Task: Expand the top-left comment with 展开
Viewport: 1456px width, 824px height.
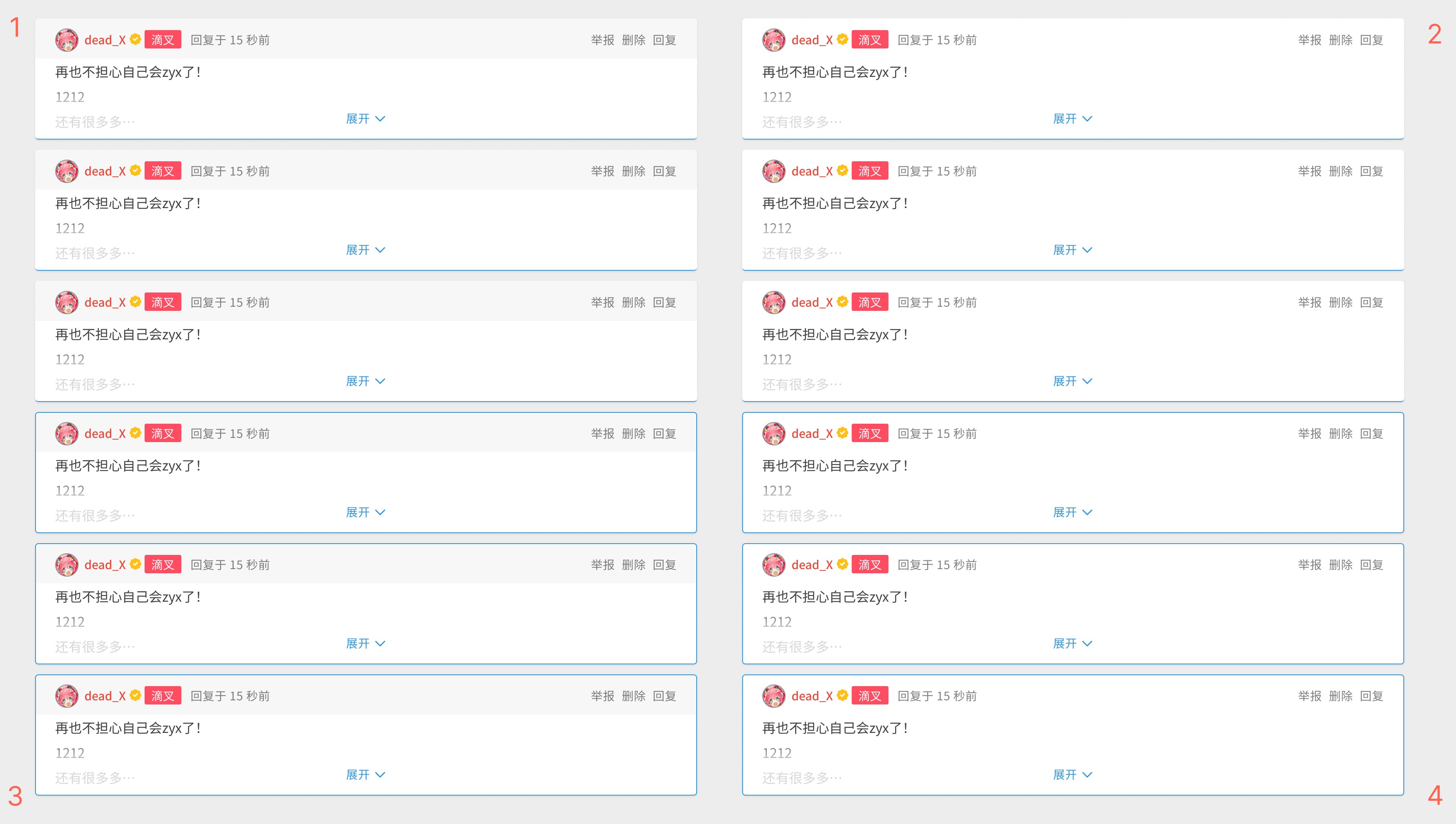Action: (365, 119)
